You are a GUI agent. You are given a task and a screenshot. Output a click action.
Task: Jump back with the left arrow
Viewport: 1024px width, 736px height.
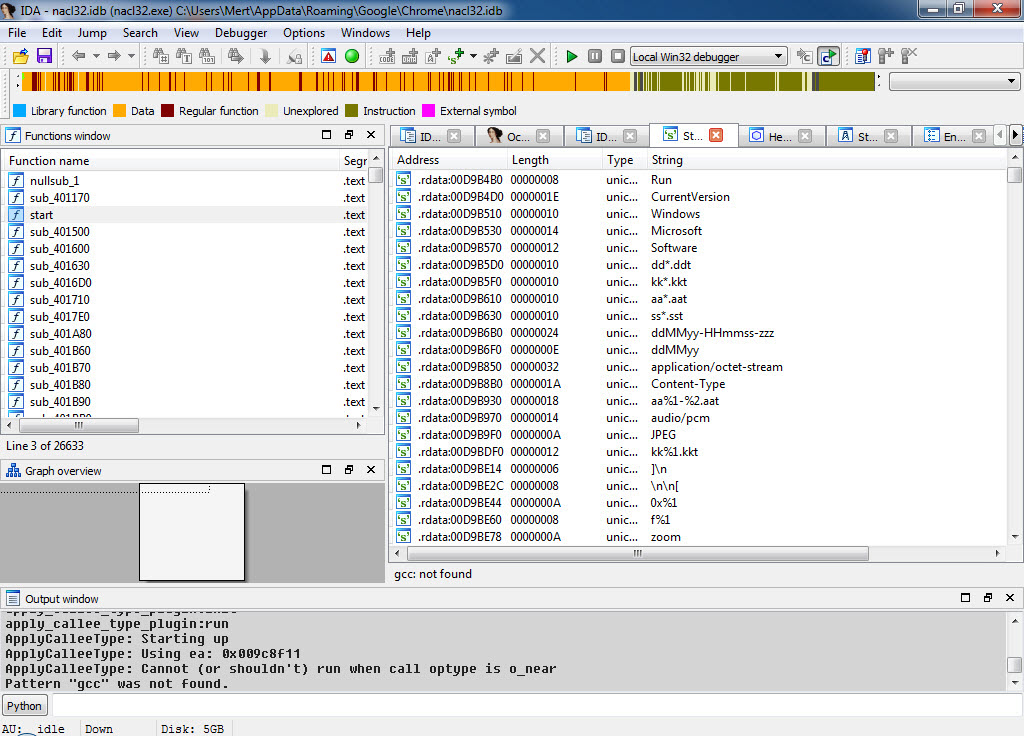click(x=78, y=56)
